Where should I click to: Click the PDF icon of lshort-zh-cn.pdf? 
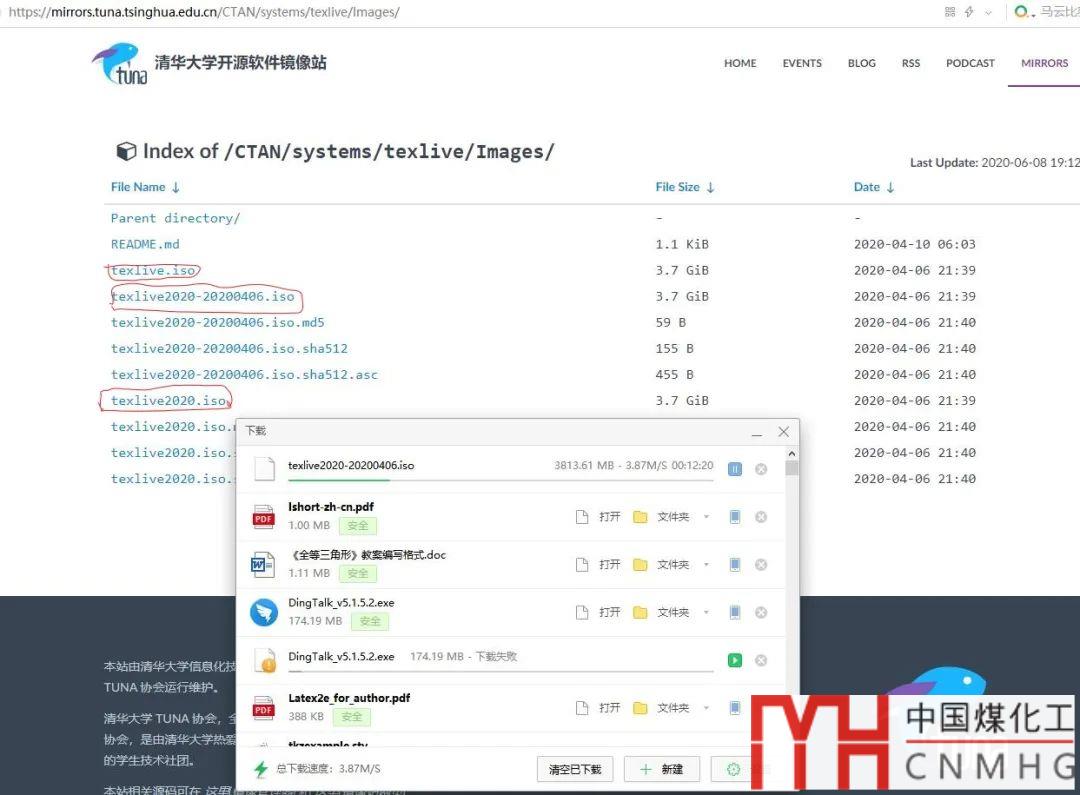pyautogui.click(x=264, y=517)
